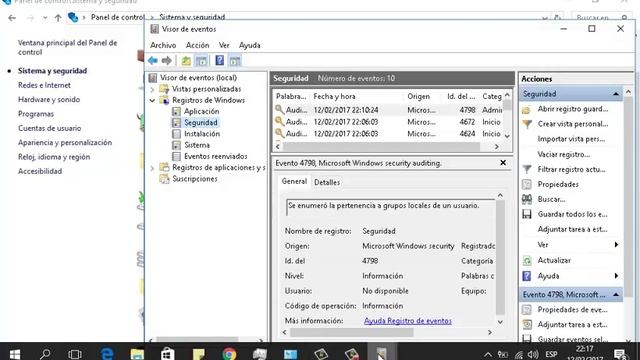Click the magnifier icon of event 4672 row

(x=279, y=121)
